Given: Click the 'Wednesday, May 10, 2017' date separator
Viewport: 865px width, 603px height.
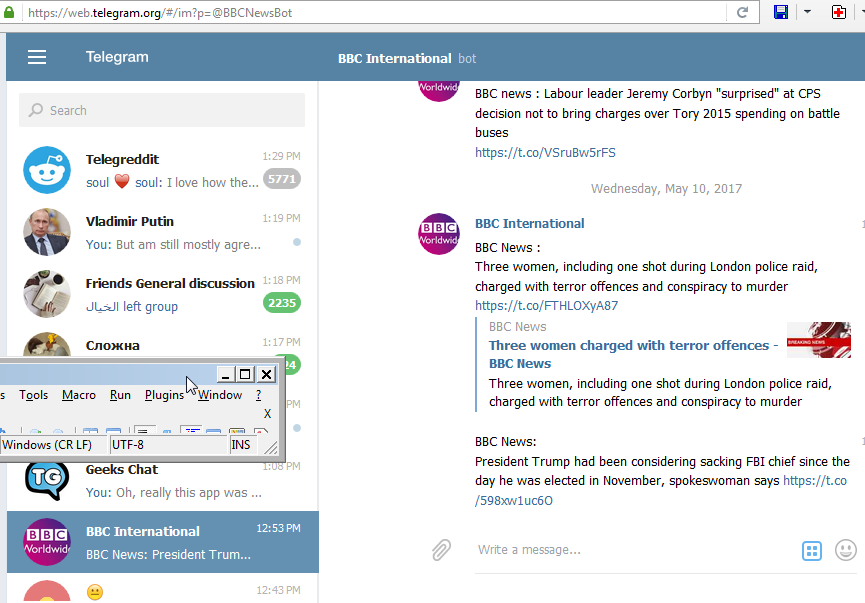Looking at the screenshot, I should (666, 189).
